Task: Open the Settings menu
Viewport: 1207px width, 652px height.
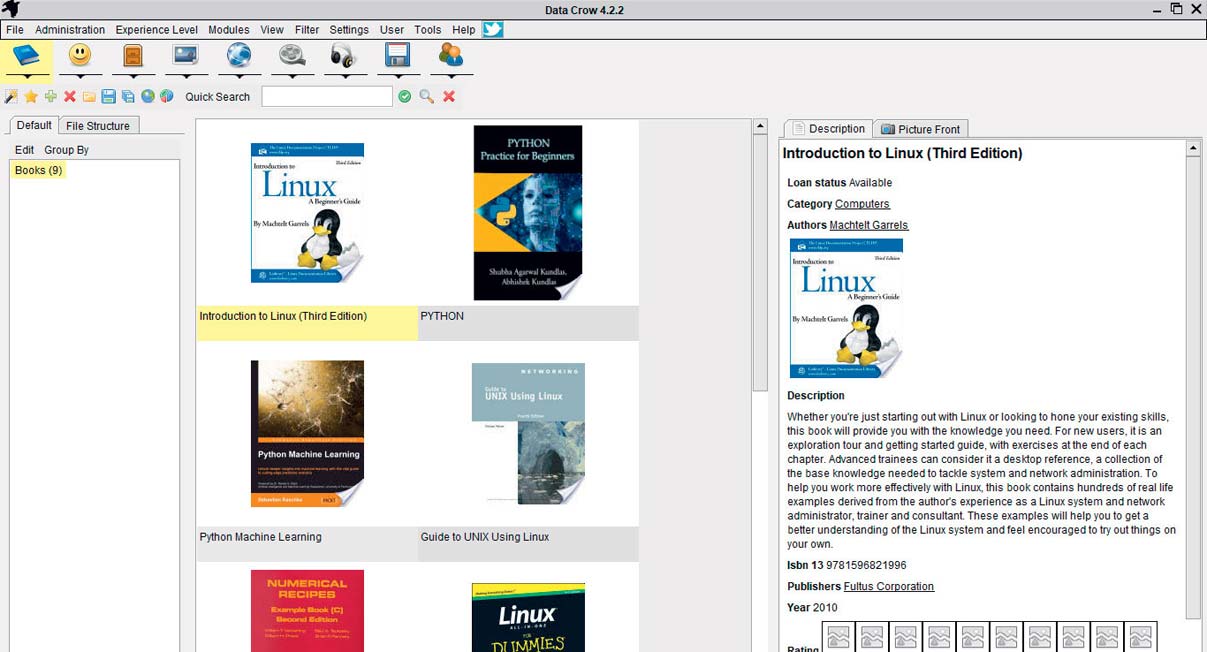Action: click(349, 30)
